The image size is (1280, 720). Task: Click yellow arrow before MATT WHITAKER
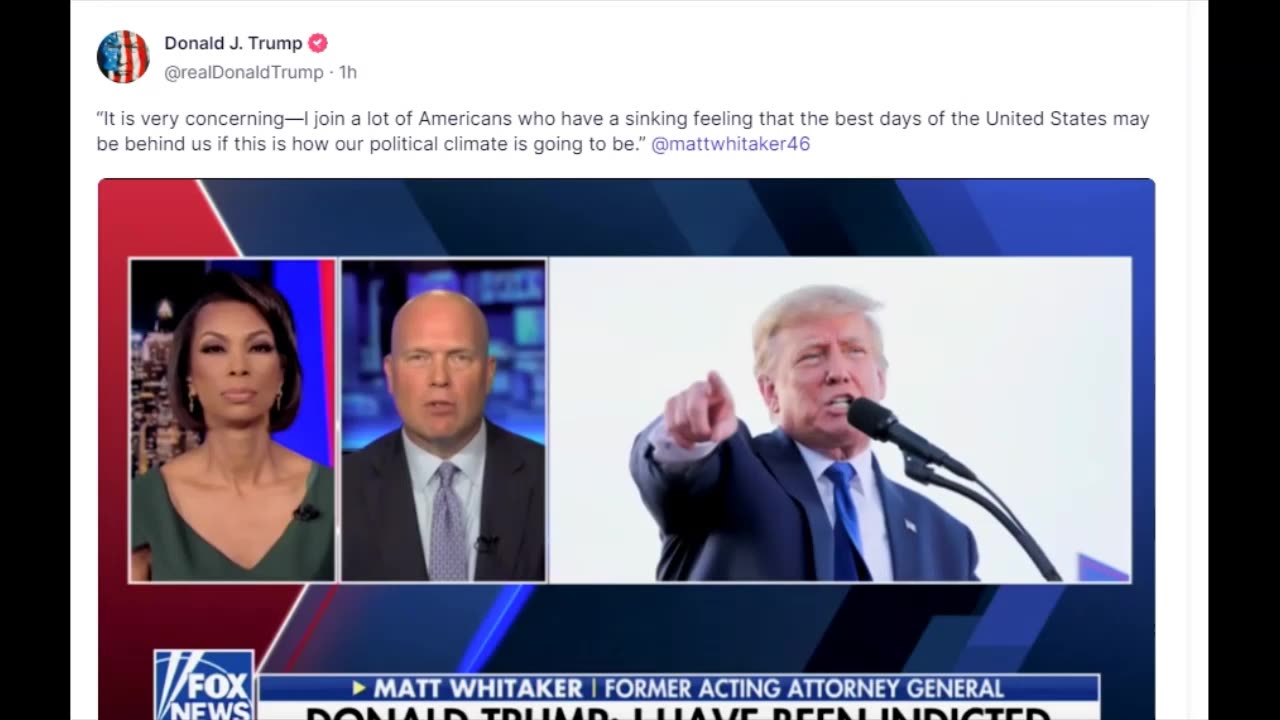(359, 689)
